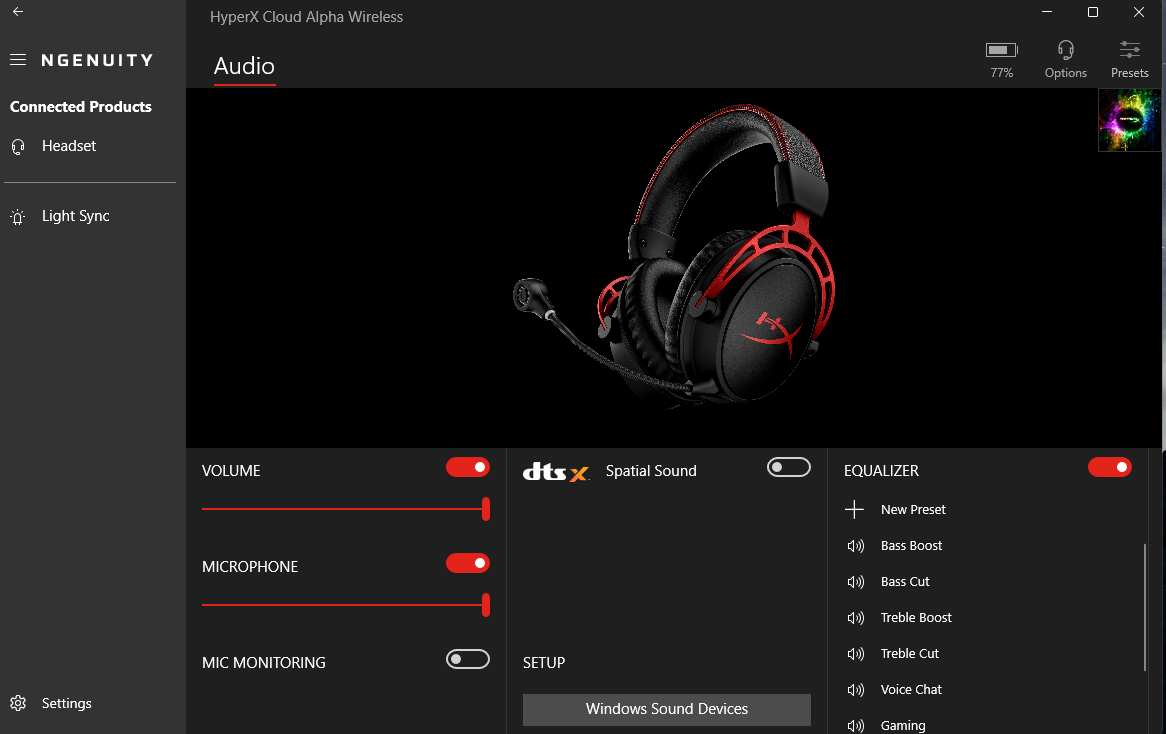1166x734 pixels.
Task: Select the Bass Cut preset
Action: [x=905, y=582]
